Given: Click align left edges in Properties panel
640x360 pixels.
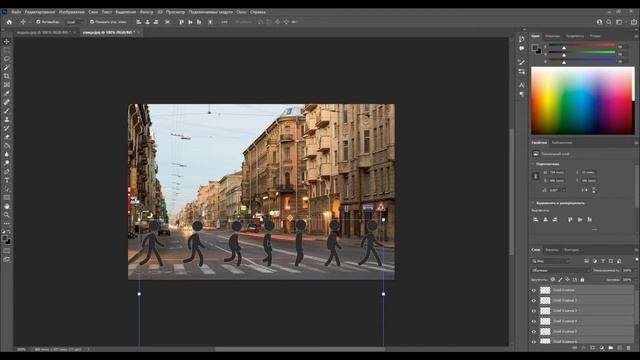Looking at the screenshot, I should tap(536, 220).
